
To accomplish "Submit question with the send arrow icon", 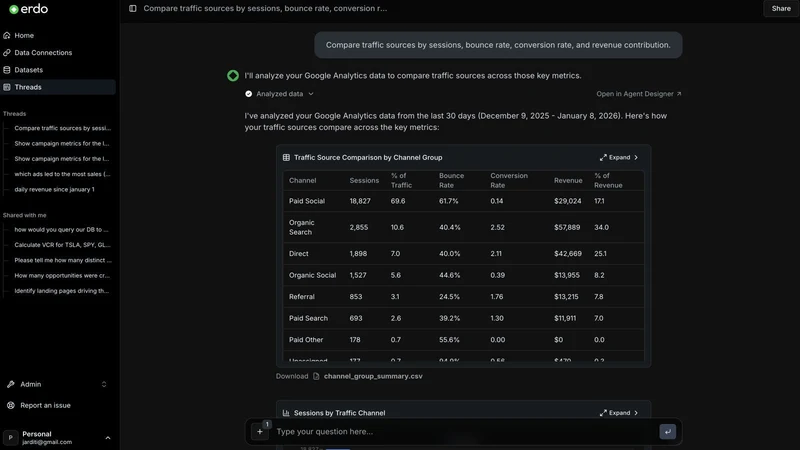I will click(667, 432).
